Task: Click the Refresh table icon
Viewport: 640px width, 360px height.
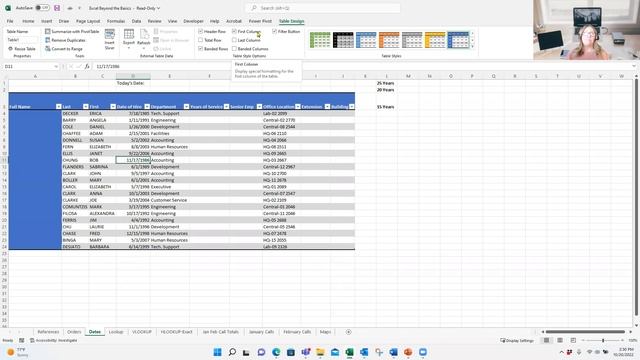Action: 144,38
